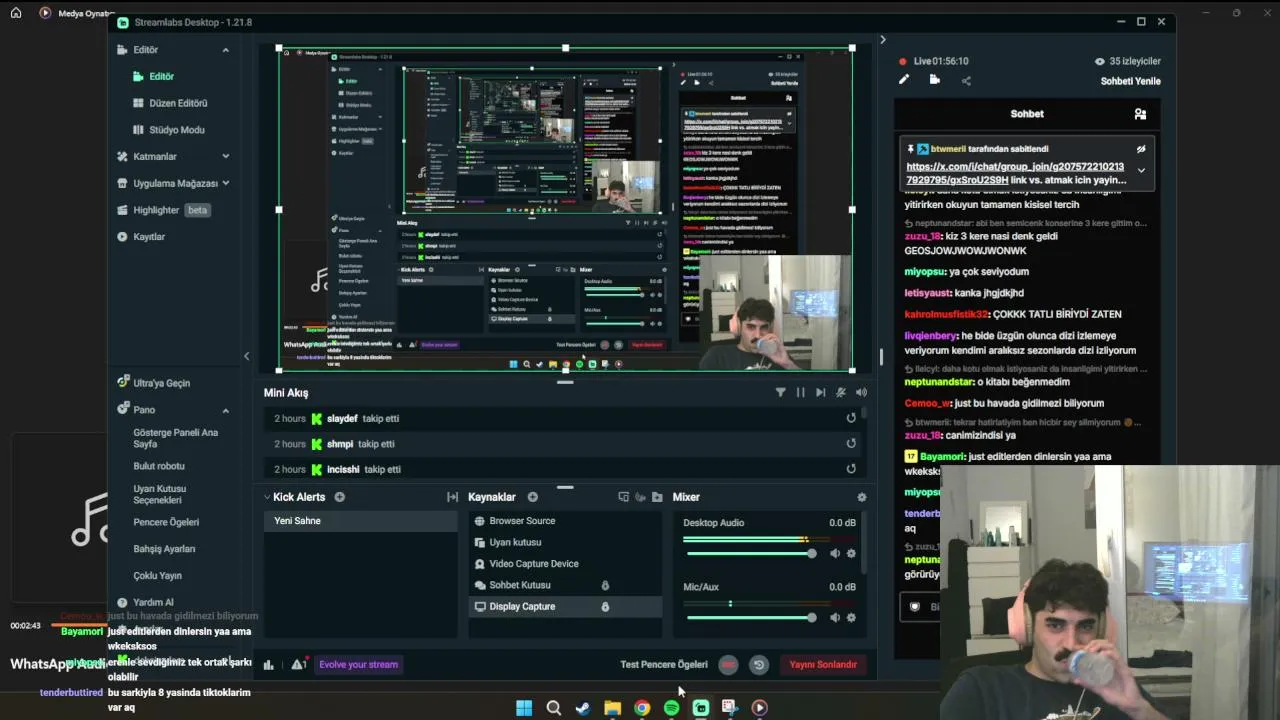
Task: Filter the Mini Akış events list
Action: click(780, 393)
